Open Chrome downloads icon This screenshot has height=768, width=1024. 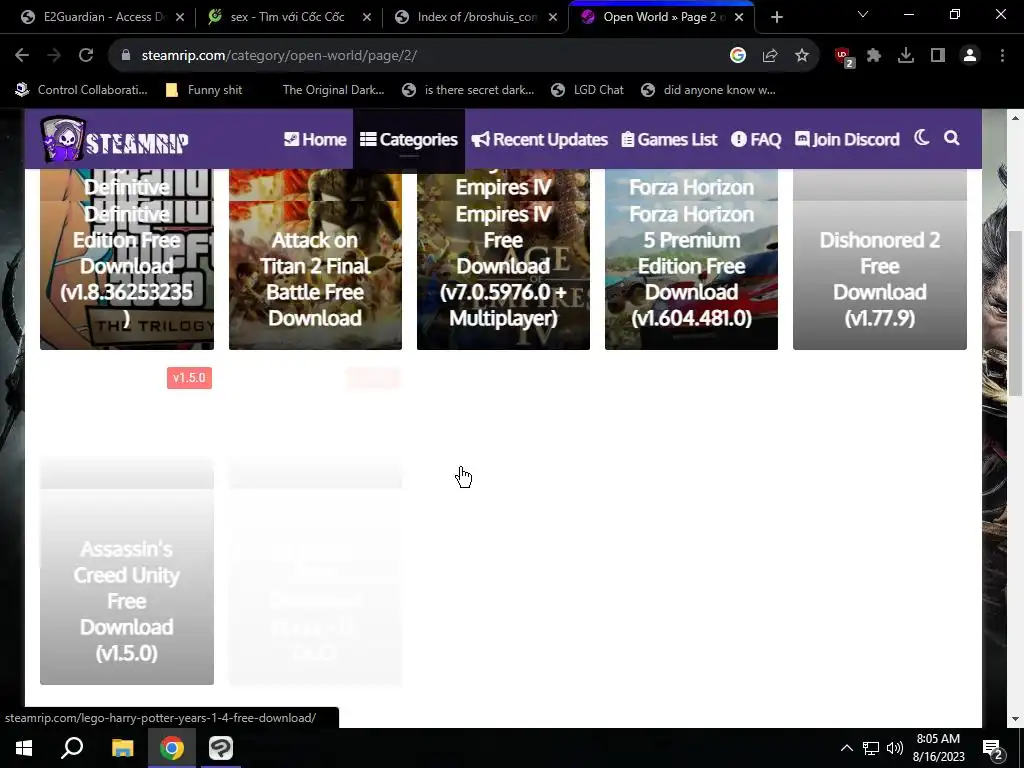tap(906, 56)
